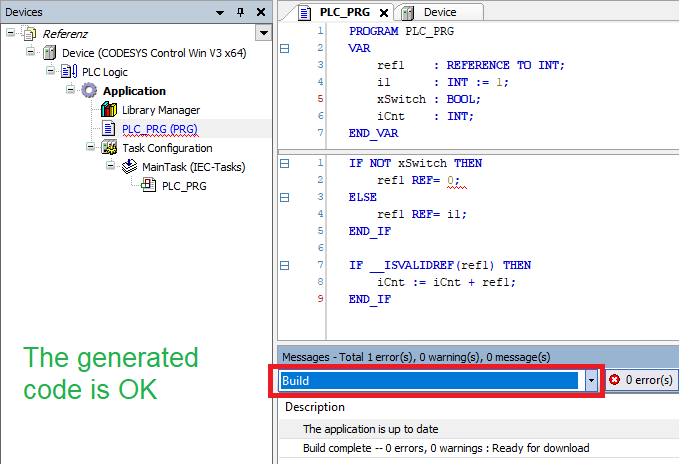Close the PLC_PRG editor tab
This screenshot has width=679, height=464.
(x=385, y=12)
